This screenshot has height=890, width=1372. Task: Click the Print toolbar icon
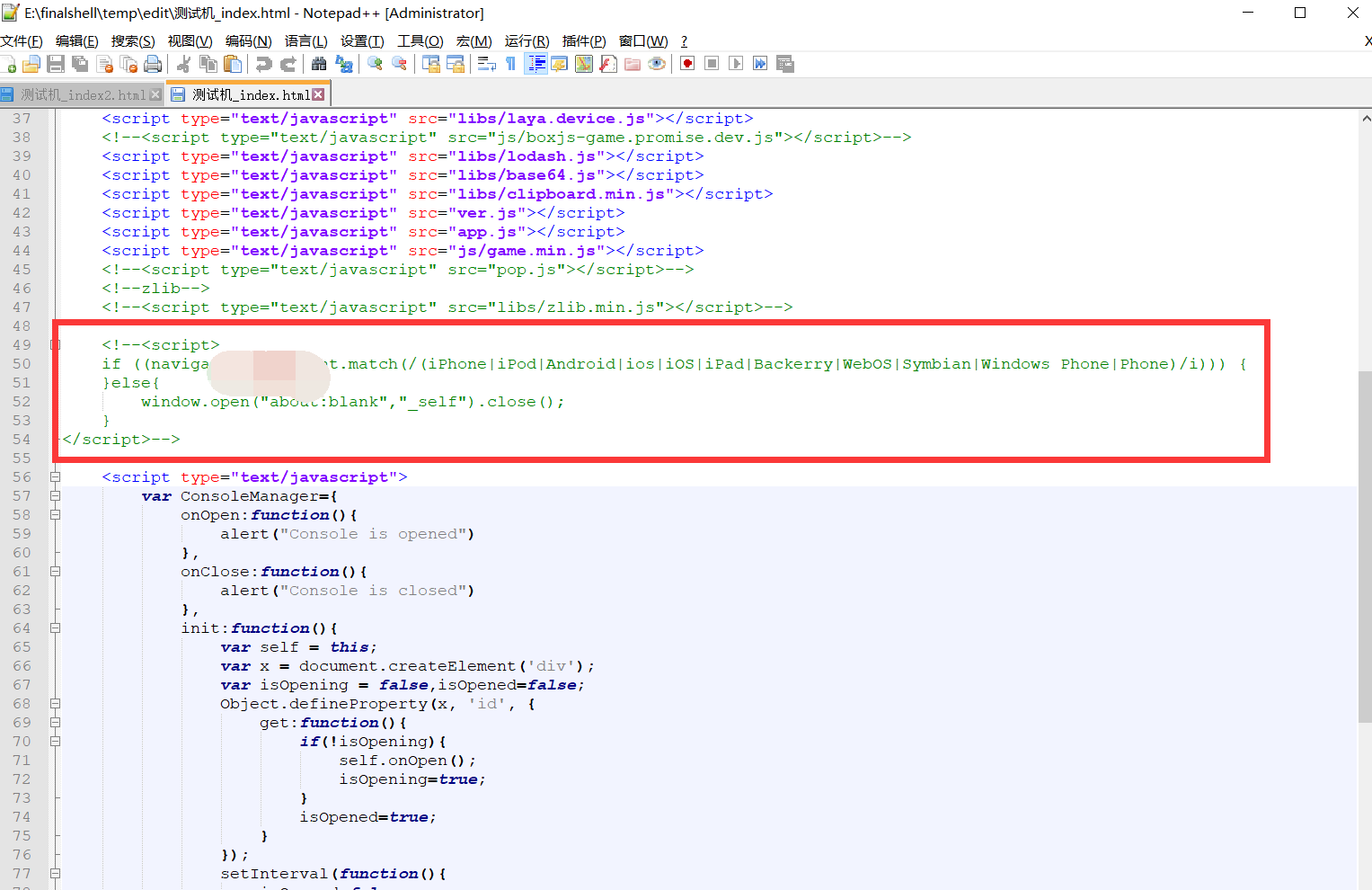point(153,64)
